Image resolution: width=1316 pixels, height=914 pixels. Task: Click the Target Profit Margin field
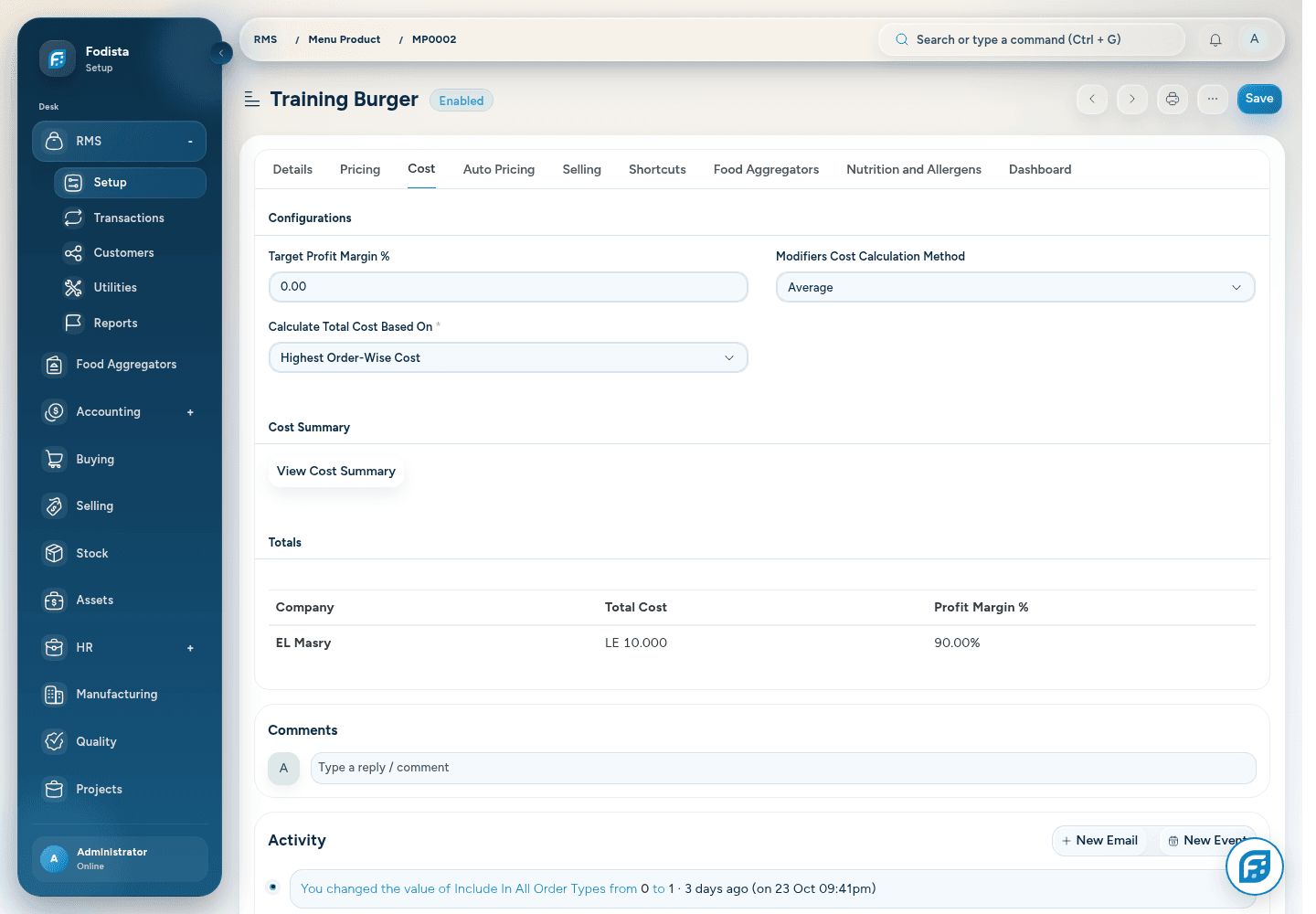coord(508,287)
